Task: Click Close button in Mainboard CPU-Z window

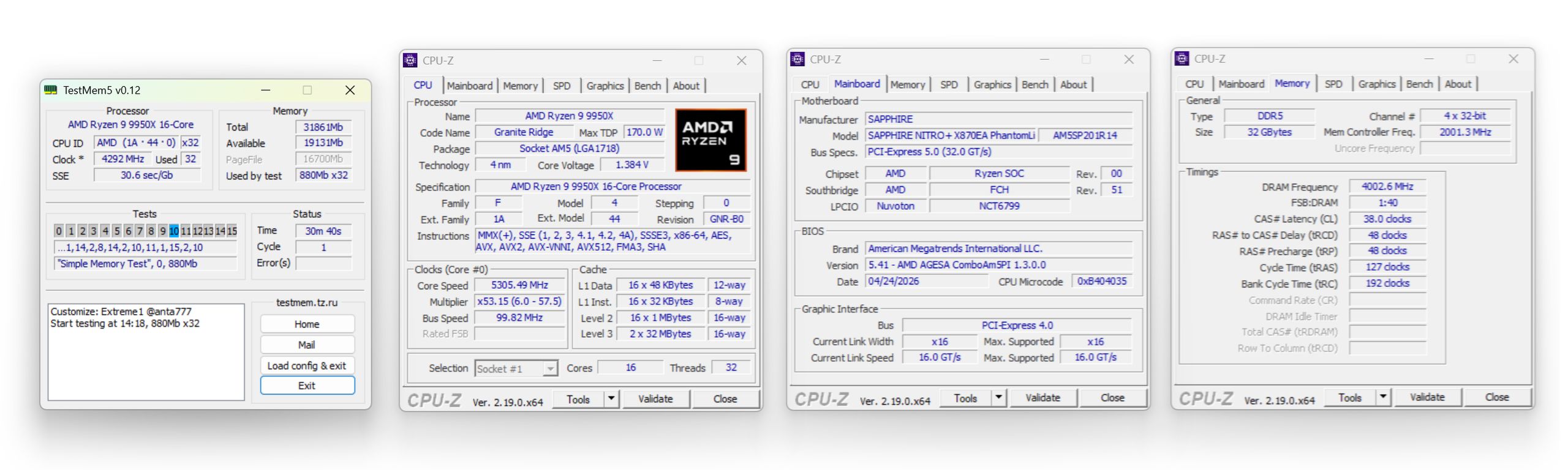Action: (x=1112, y=398)
